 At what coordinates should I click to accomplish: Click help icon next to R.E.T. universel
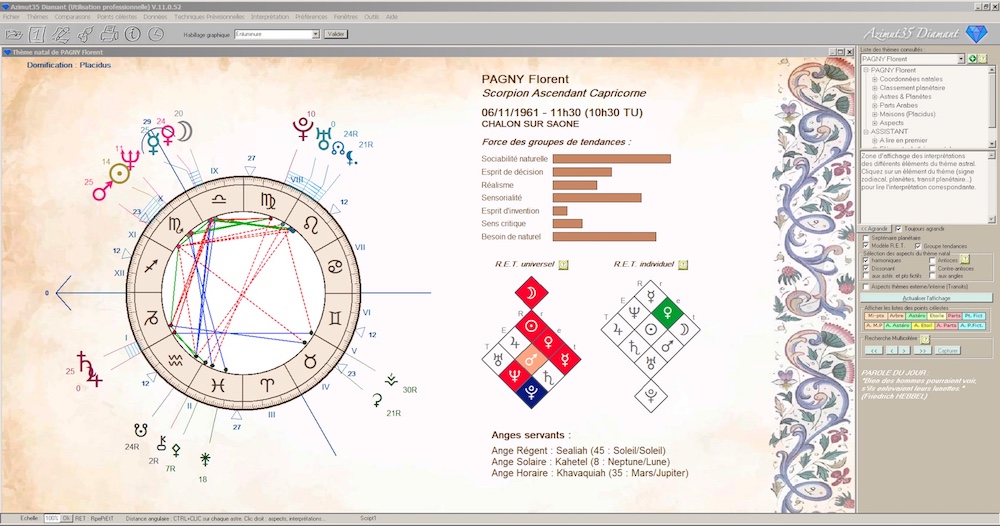[x=563, y=265]
